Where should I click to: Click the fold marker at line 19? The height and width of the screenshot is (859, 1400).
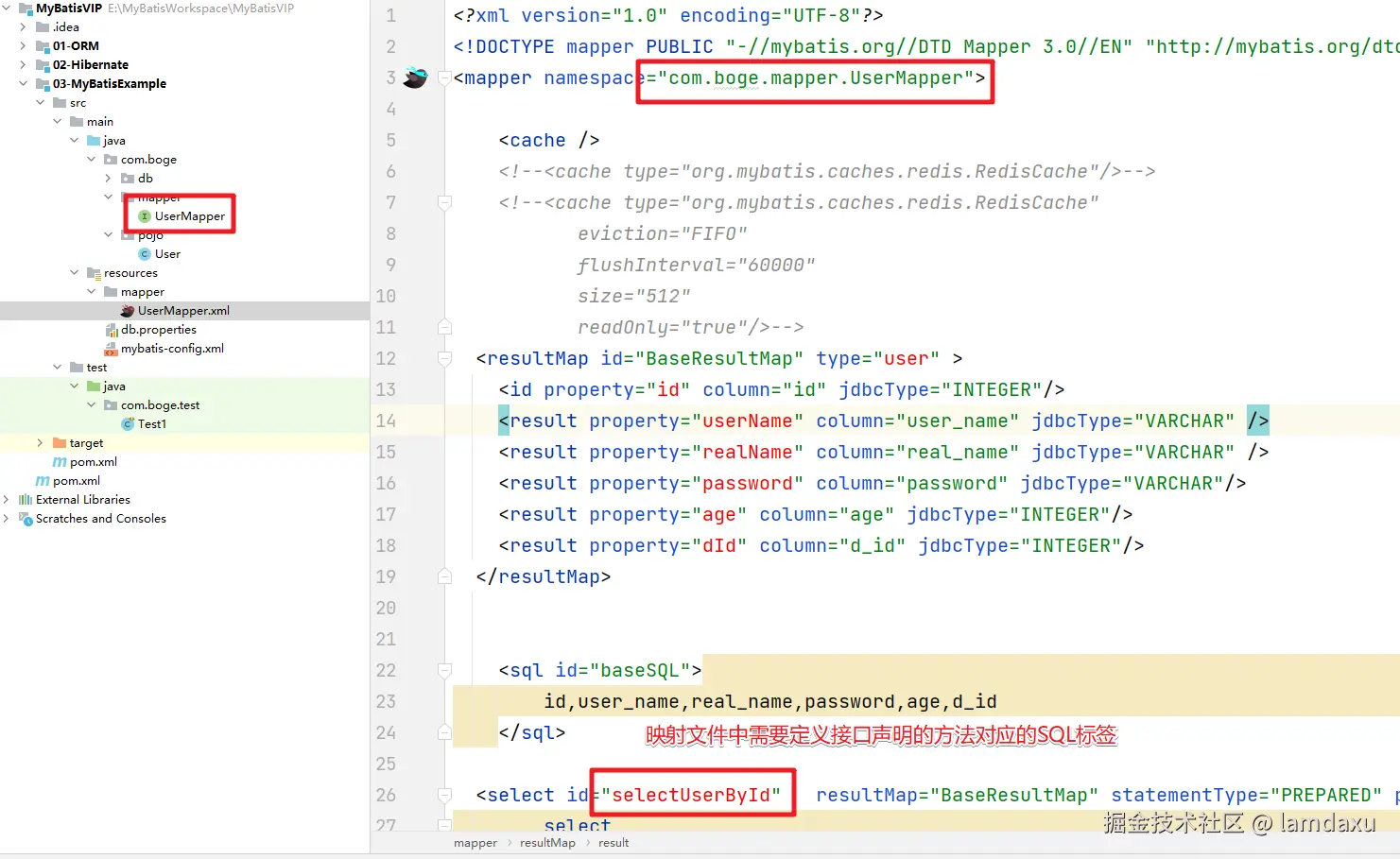coord(444,576)
